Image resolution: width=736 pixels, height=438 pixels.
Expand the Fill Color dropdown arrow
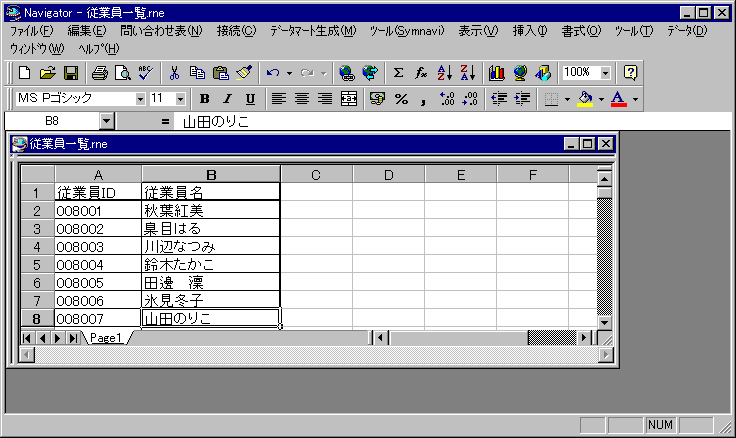[x=601, y=99]
